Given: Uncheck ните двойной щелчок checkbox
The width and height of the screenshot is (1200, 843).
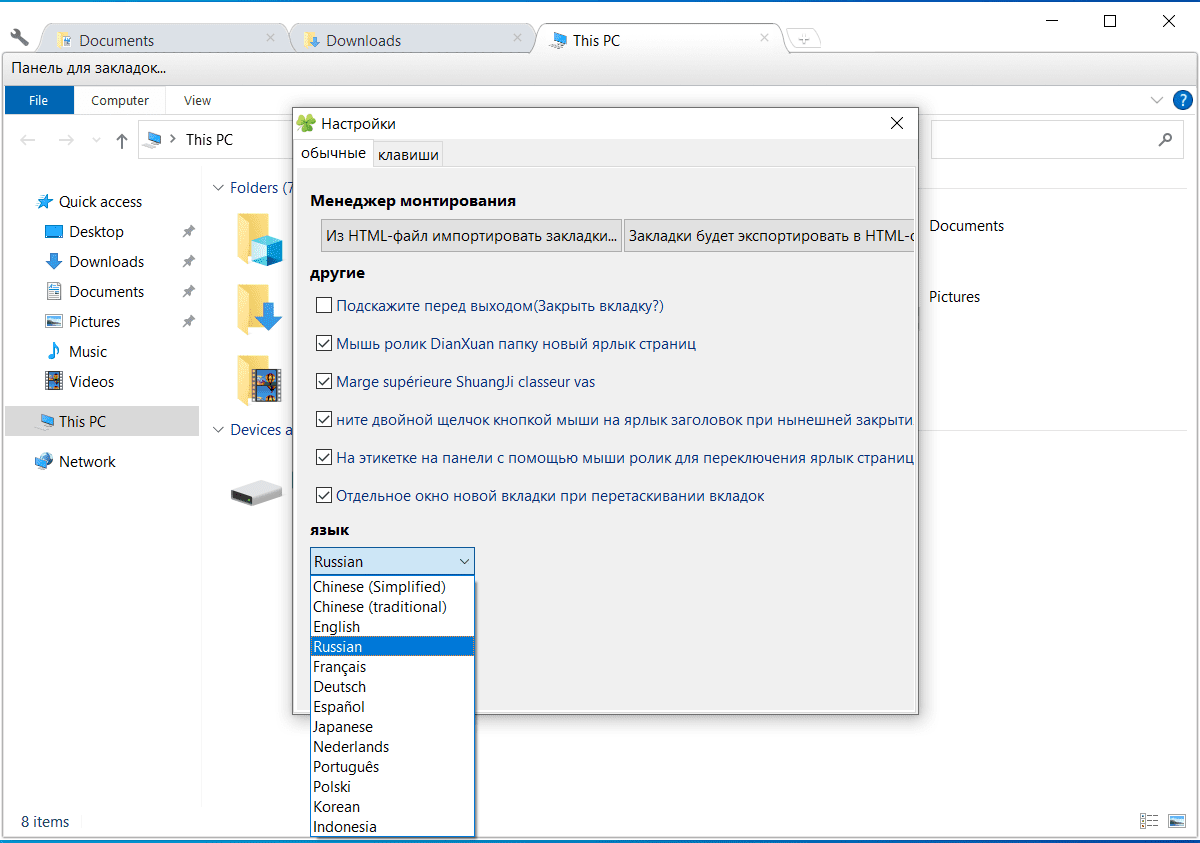Looking at the screenshot, I should (323, 420).
